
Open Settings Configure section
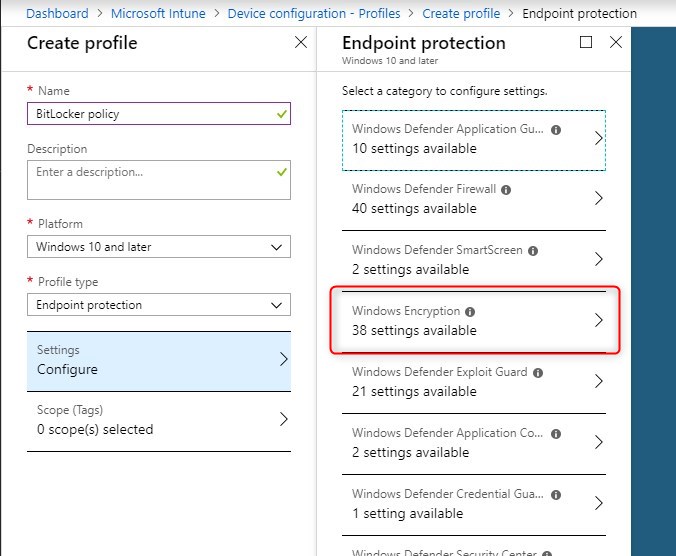click(159, 361)
